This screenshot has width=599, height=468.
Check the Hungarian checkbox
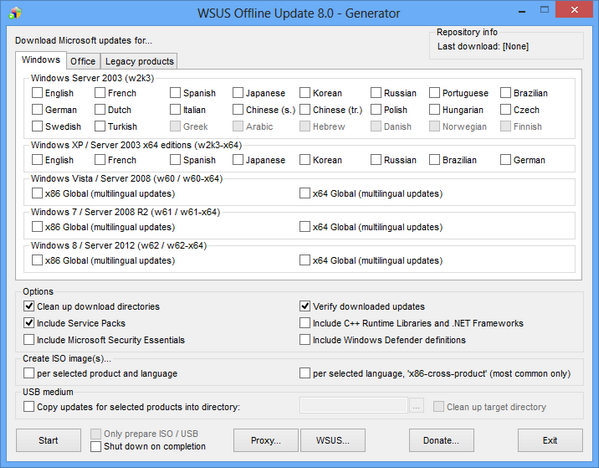pos(434,110)
